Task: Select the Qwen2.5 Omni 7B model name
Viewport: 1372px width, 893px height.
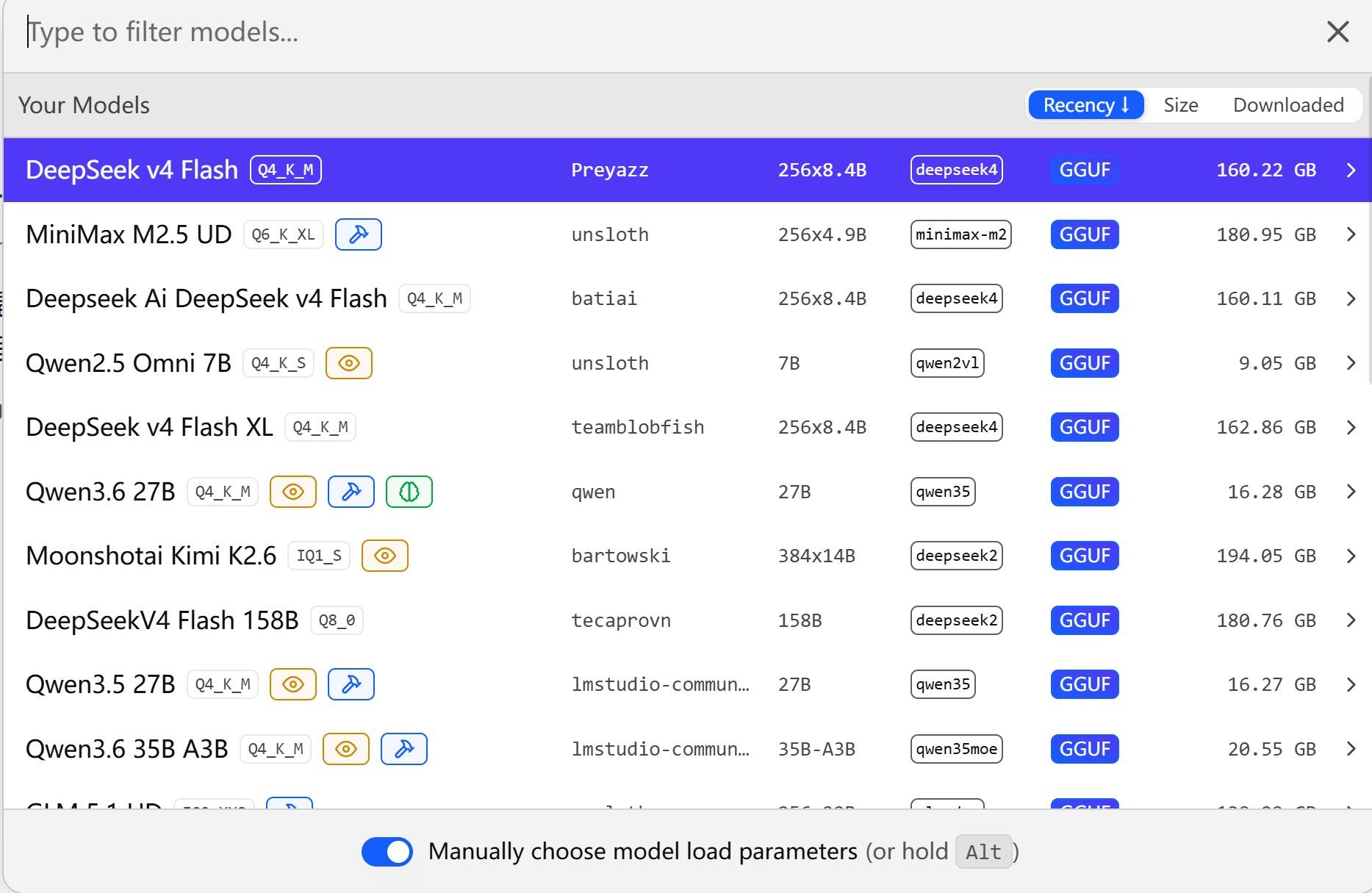Action: coord(129,363)
